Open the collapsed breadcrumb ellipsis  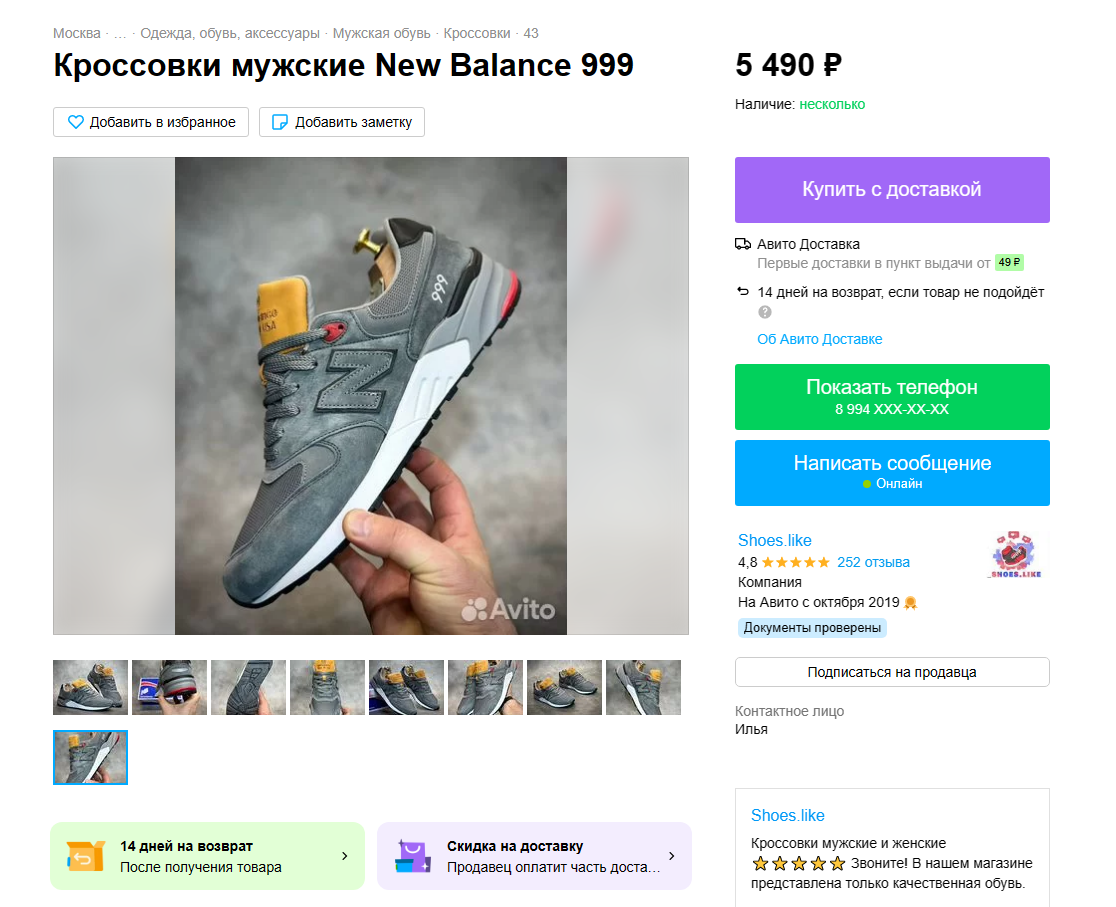pos(120,33)
